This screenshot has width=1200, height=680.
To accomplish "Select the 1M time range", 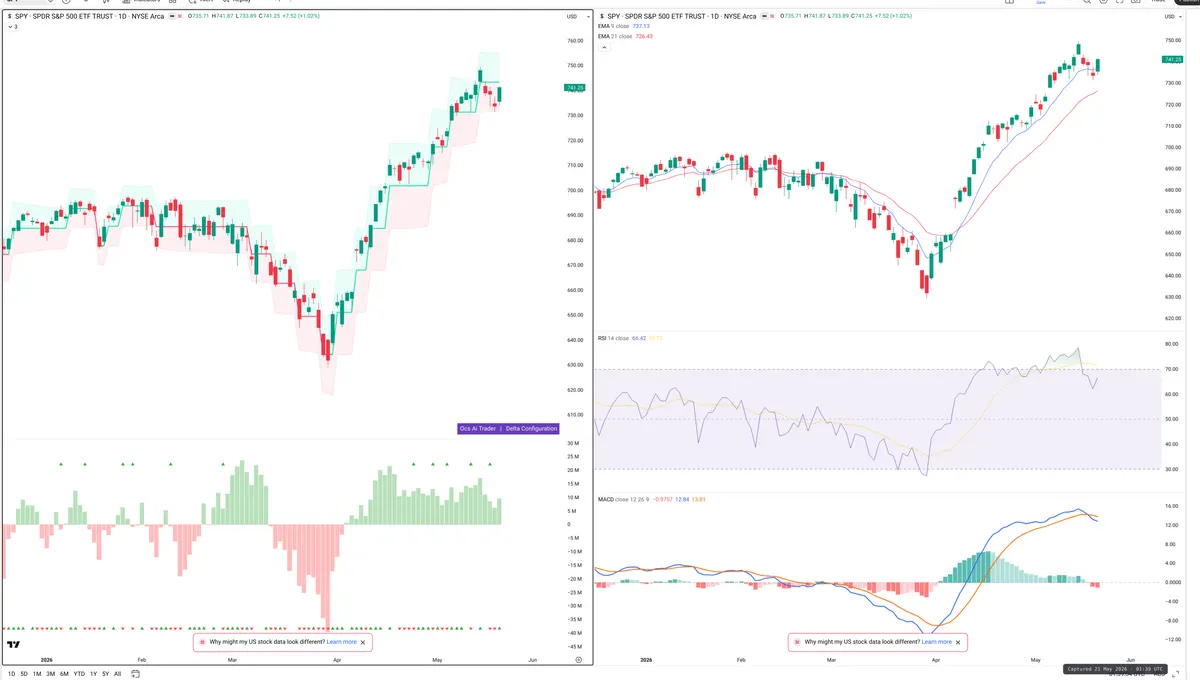I will coord(37,674).
